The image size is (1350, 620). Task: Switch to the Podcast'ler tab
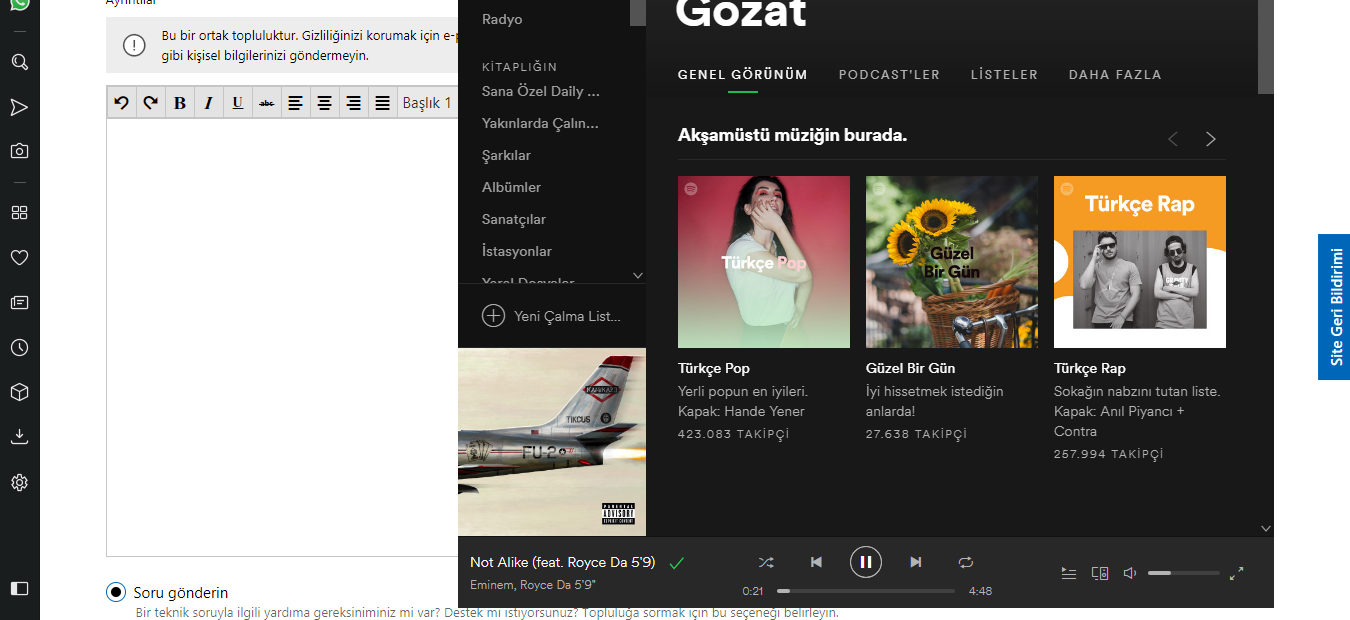(x=889, y=74)
